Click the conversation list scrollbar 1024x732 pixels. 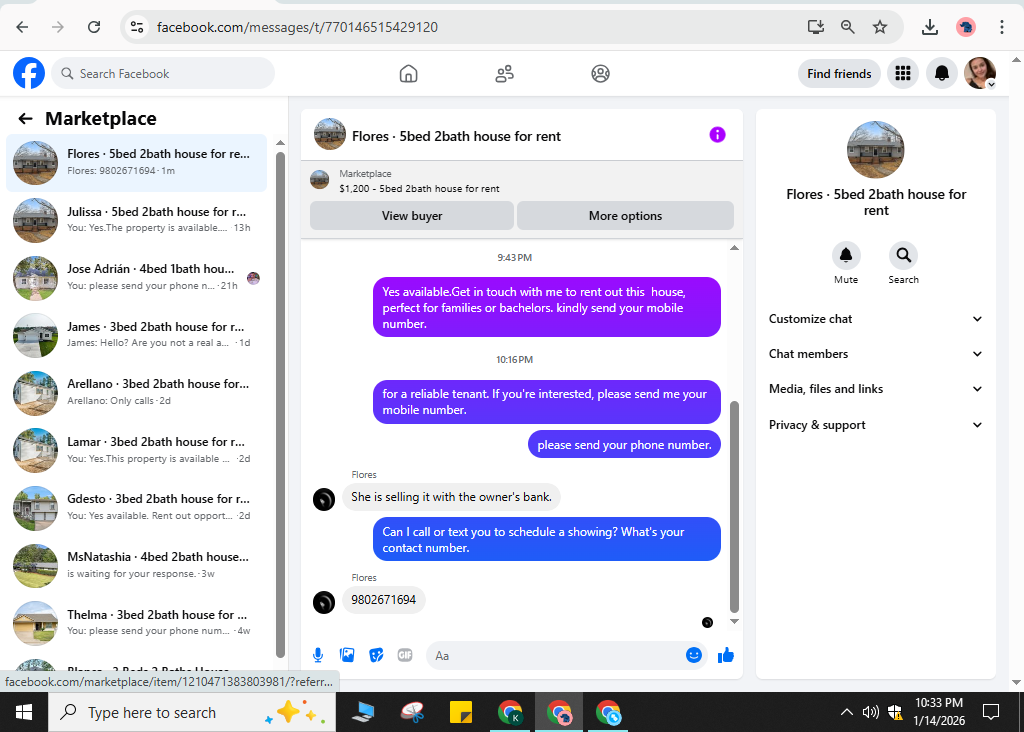click(280, 405)
